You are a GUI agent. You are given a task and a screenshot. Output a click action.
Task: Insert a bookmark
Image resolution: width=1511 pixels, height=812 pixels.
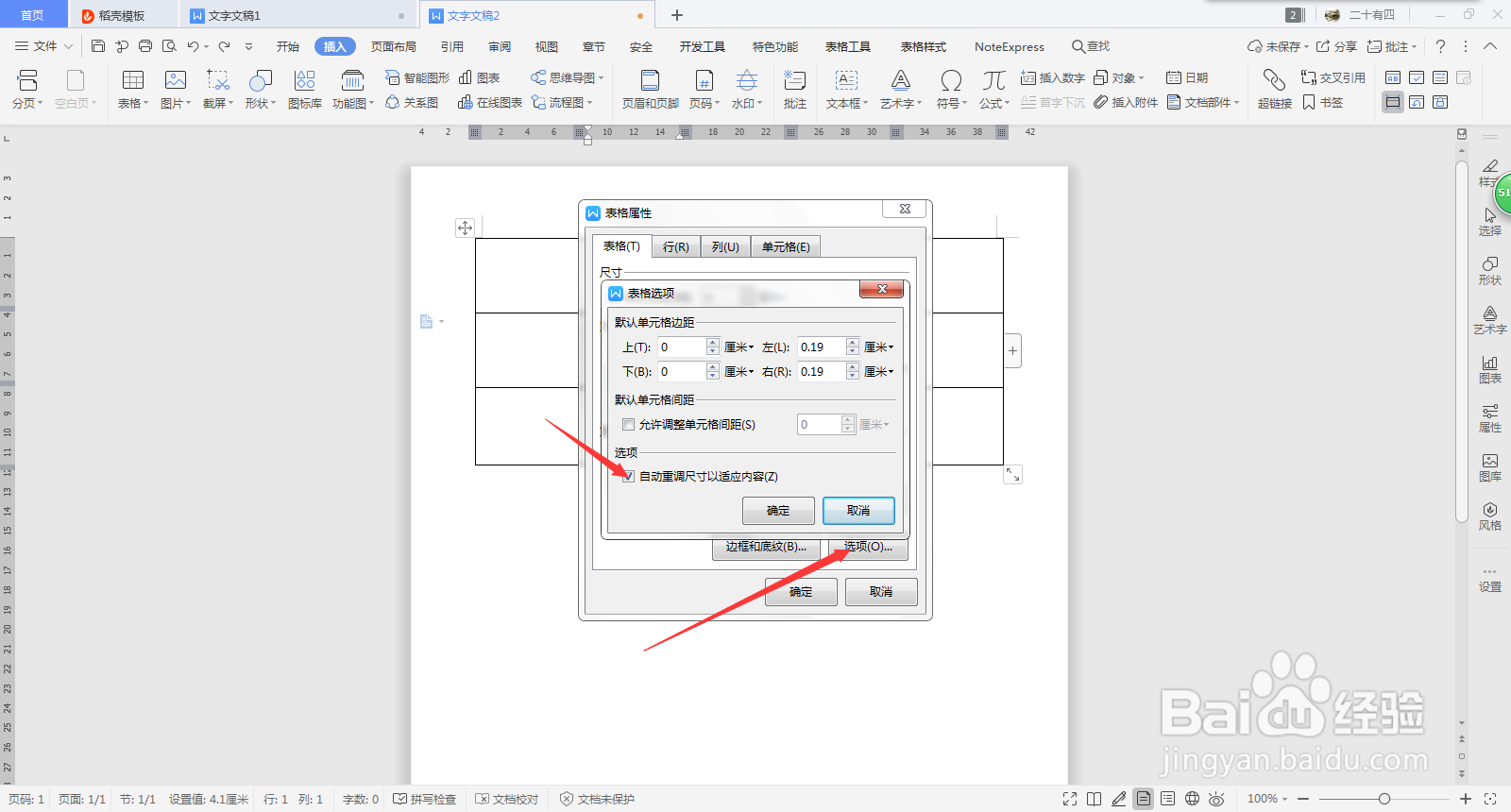(1323, 102)
